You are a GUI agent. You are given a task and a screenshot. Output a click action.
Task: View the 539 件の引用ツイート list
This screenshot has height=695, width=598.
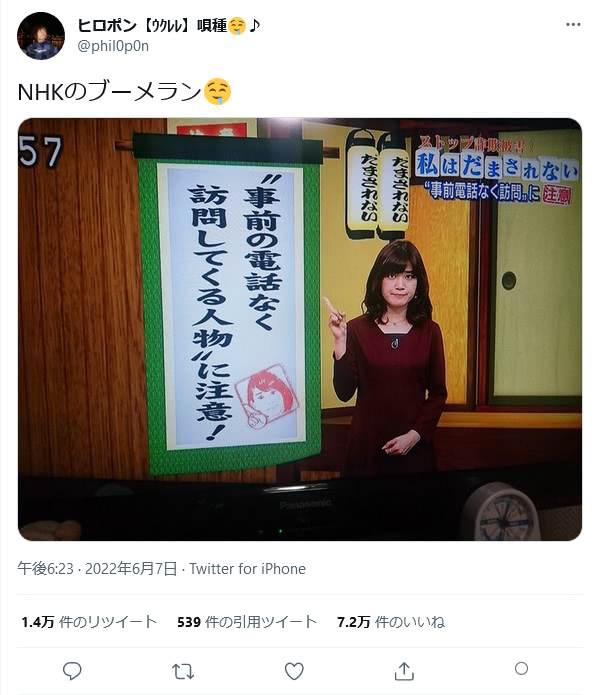coord(247,622)
